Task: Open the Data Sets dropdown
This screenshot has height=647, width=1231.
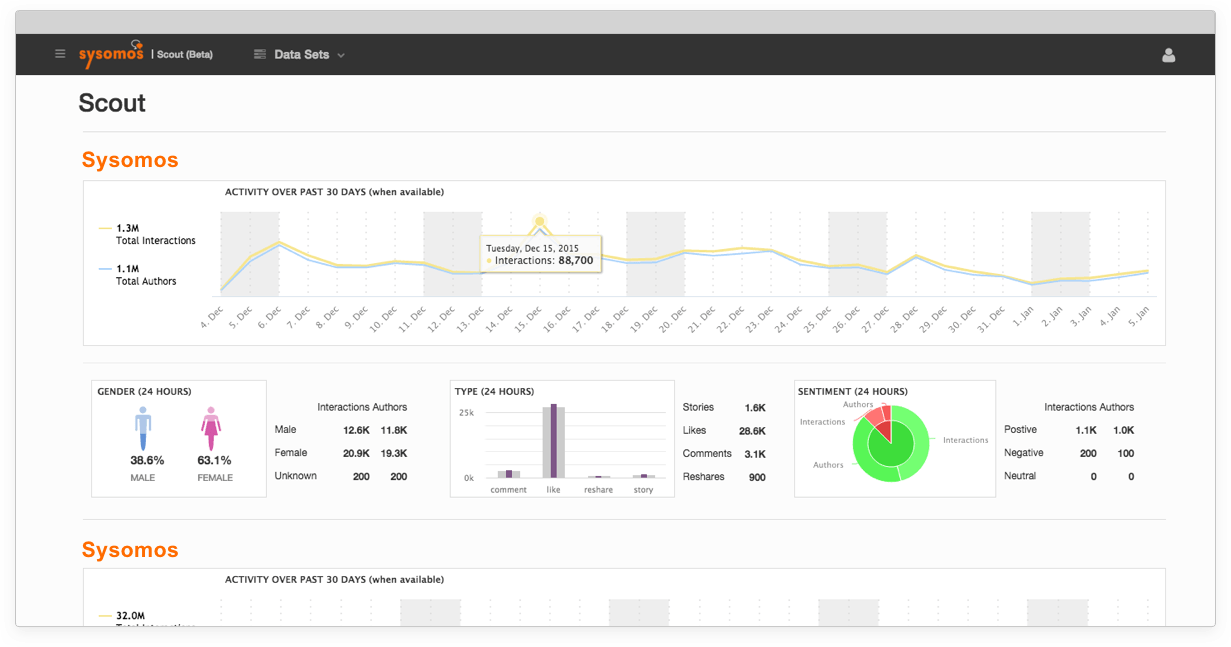Action: pos(340,55)
